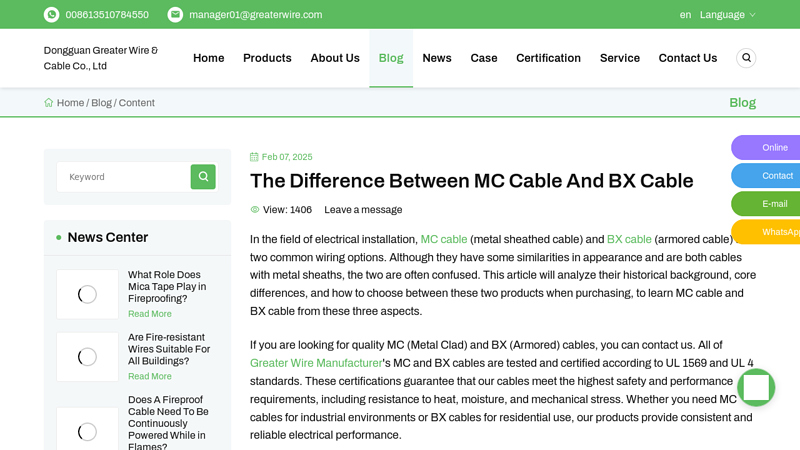Click the 'en' language code text
The image size is (800, 450).
pyautogui.click(x=685, y=15)
